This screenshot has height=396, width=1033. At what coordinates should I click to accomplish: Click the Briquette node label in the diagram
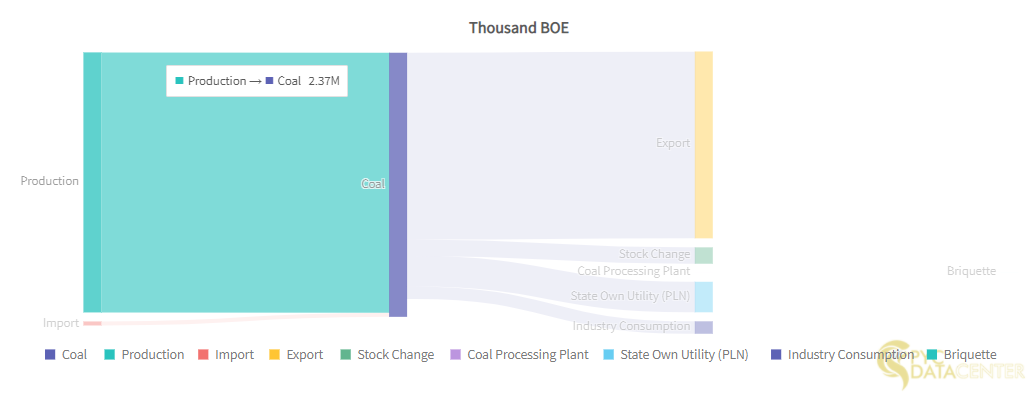[x=972, y=271]
